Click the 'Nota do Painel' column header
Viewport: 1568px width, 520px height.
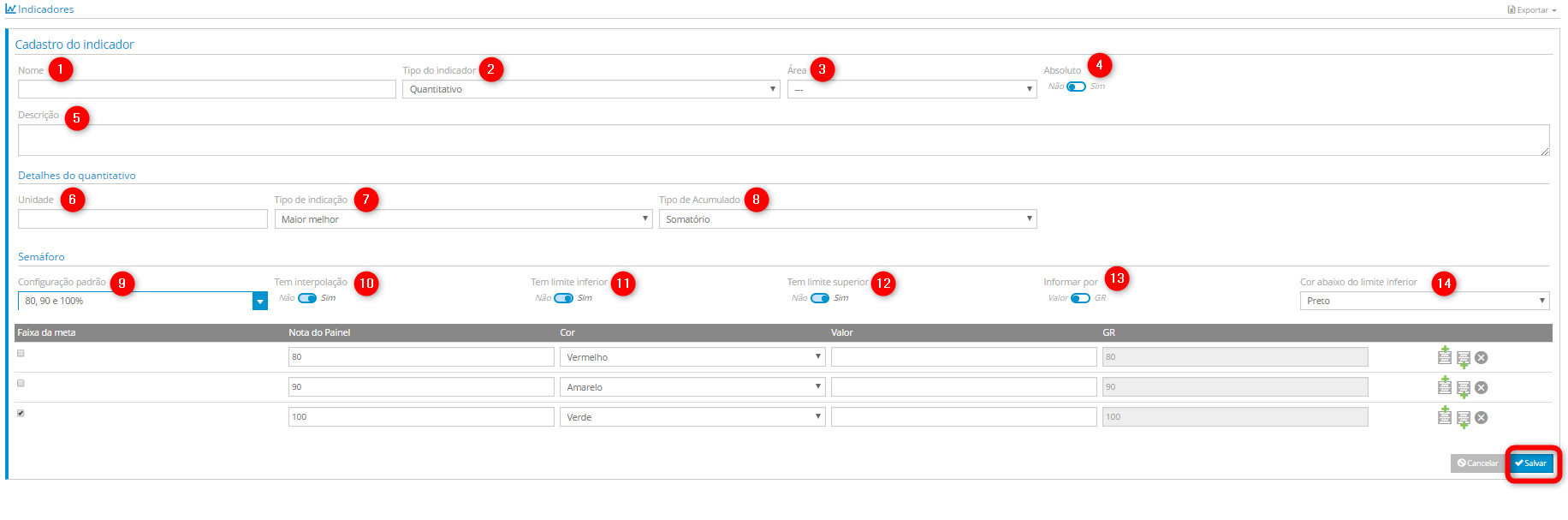point(319,332)
